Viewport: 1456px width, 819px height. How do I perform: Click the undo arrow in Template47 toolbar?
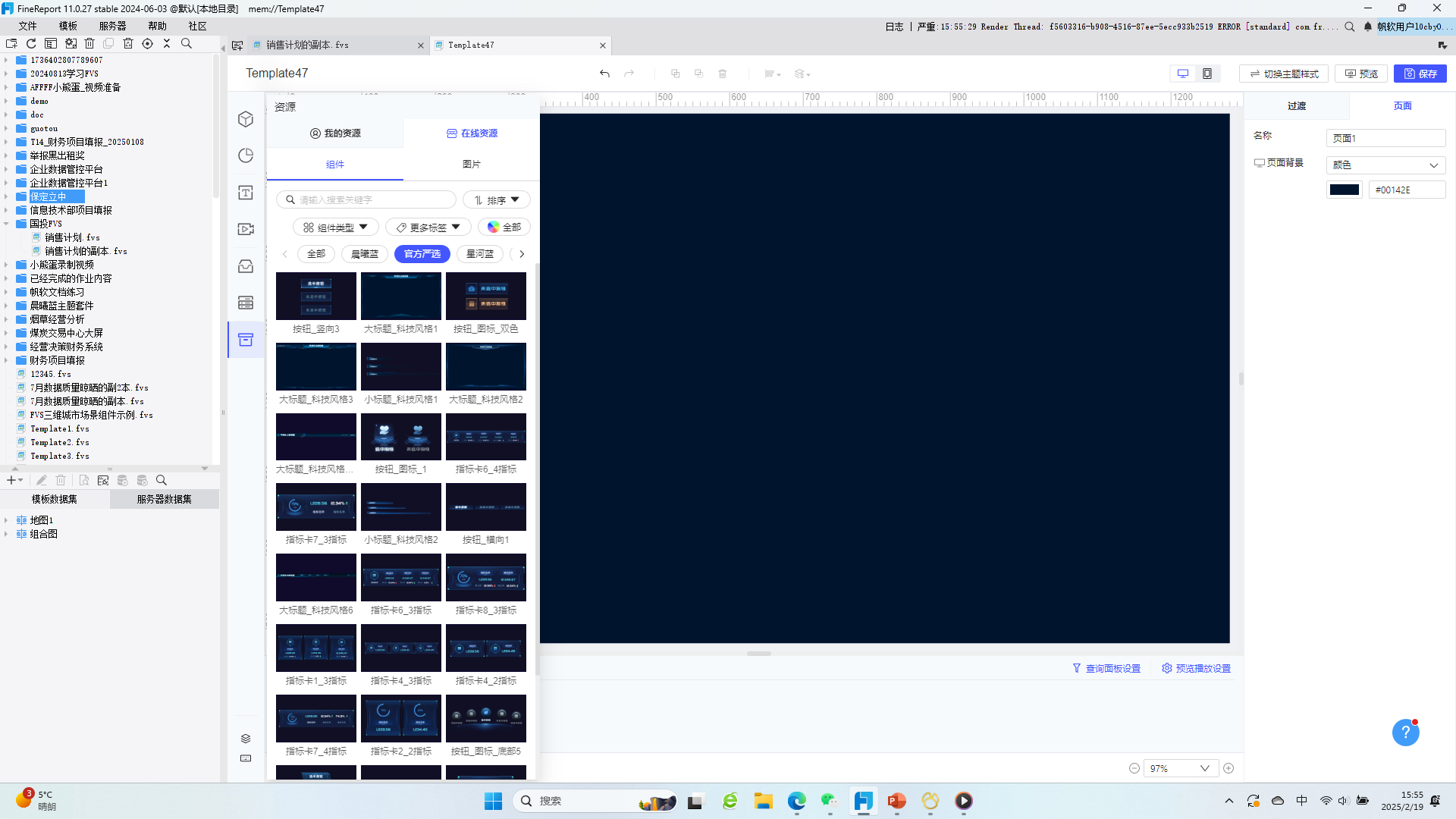pos(604,74)
